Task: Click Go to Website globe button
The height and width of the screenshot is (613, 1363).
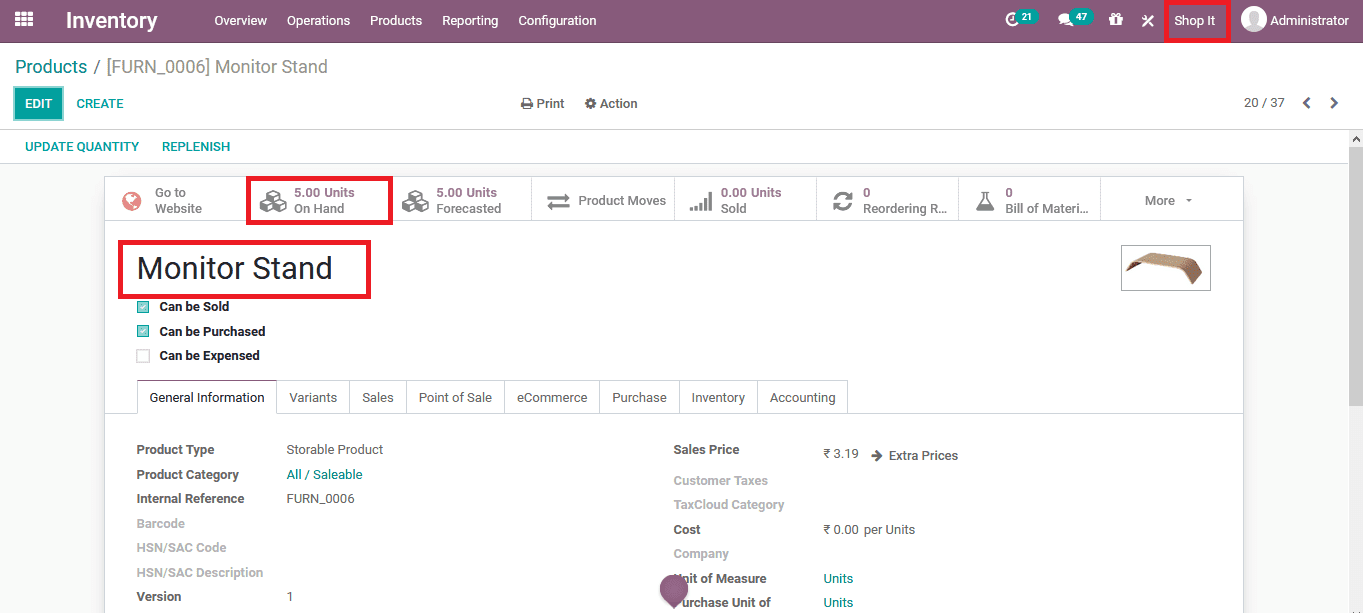Action: point(176,200)
